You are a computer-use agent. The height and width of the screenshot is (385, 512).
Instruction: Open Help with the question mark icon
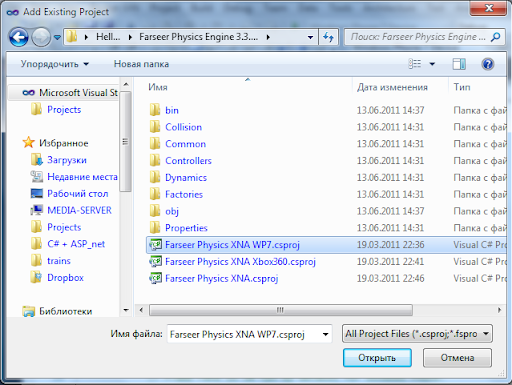point(488,64)
